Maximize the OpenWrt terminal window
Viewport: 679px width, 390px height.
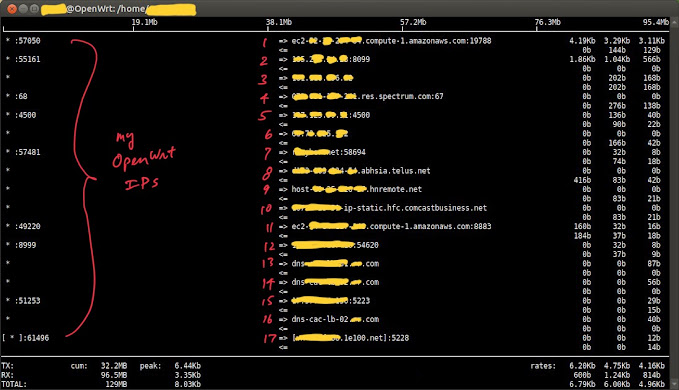click(x=34, y=9)
